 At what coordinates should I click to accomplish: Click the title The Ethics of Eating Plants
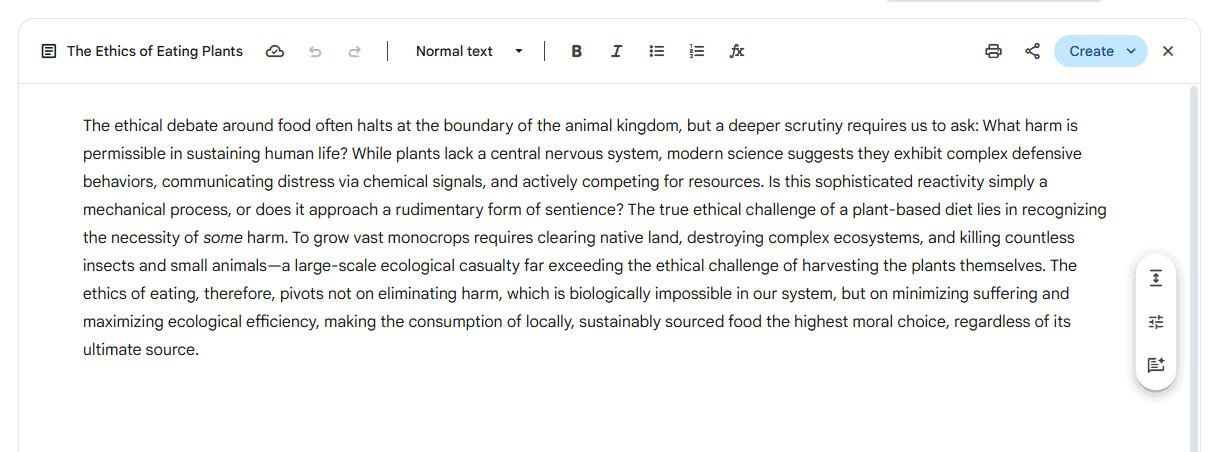(155, 51)
